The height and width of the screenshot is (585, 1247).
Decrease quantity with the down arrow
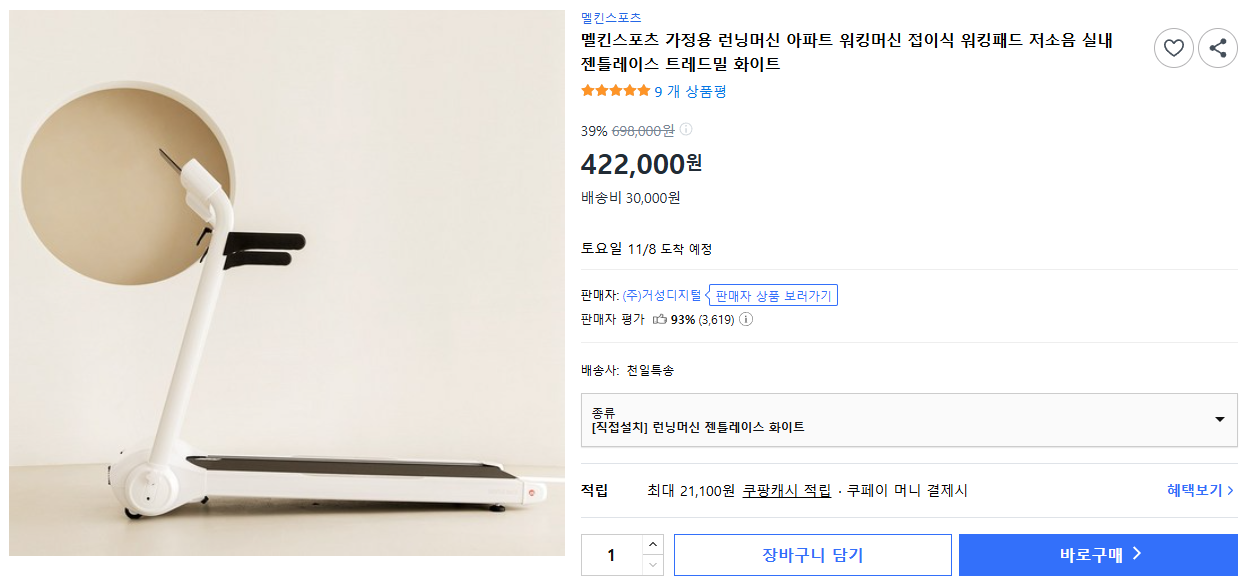655,564
